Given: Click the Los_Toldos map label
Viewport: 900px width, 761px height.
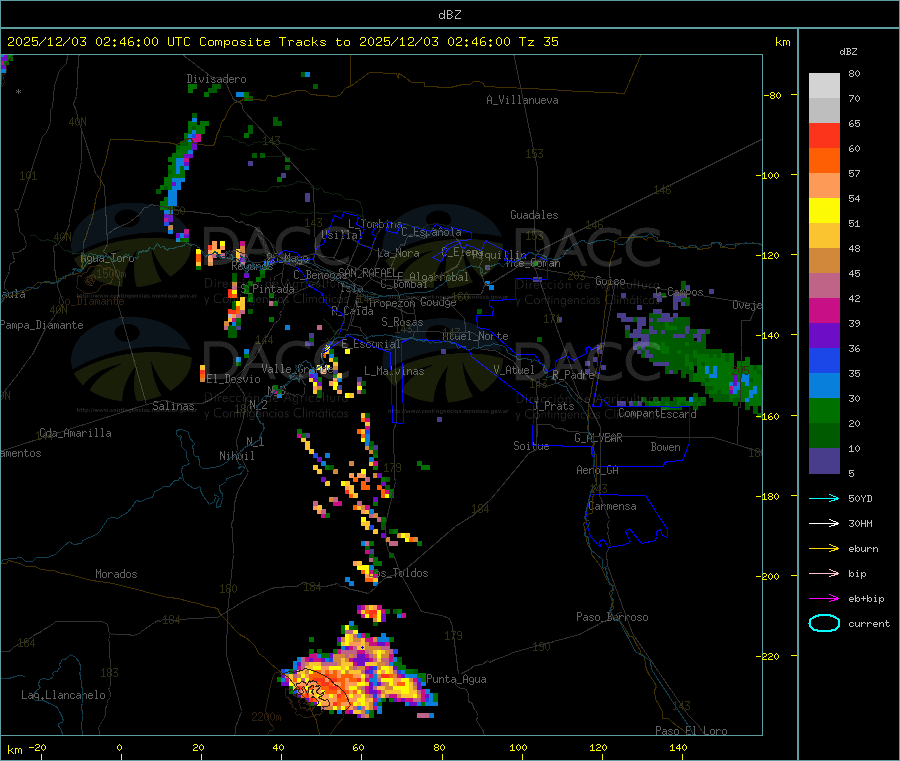Looking at the screenshot, I should coord(399,573).
